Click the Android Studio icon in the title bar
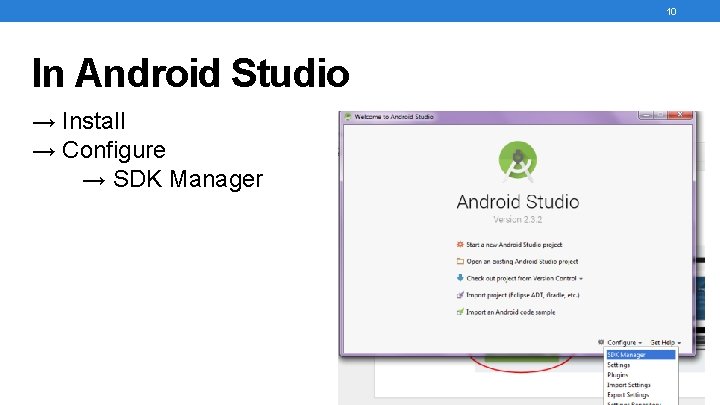 pyautogui.click(x=348, y=117)
